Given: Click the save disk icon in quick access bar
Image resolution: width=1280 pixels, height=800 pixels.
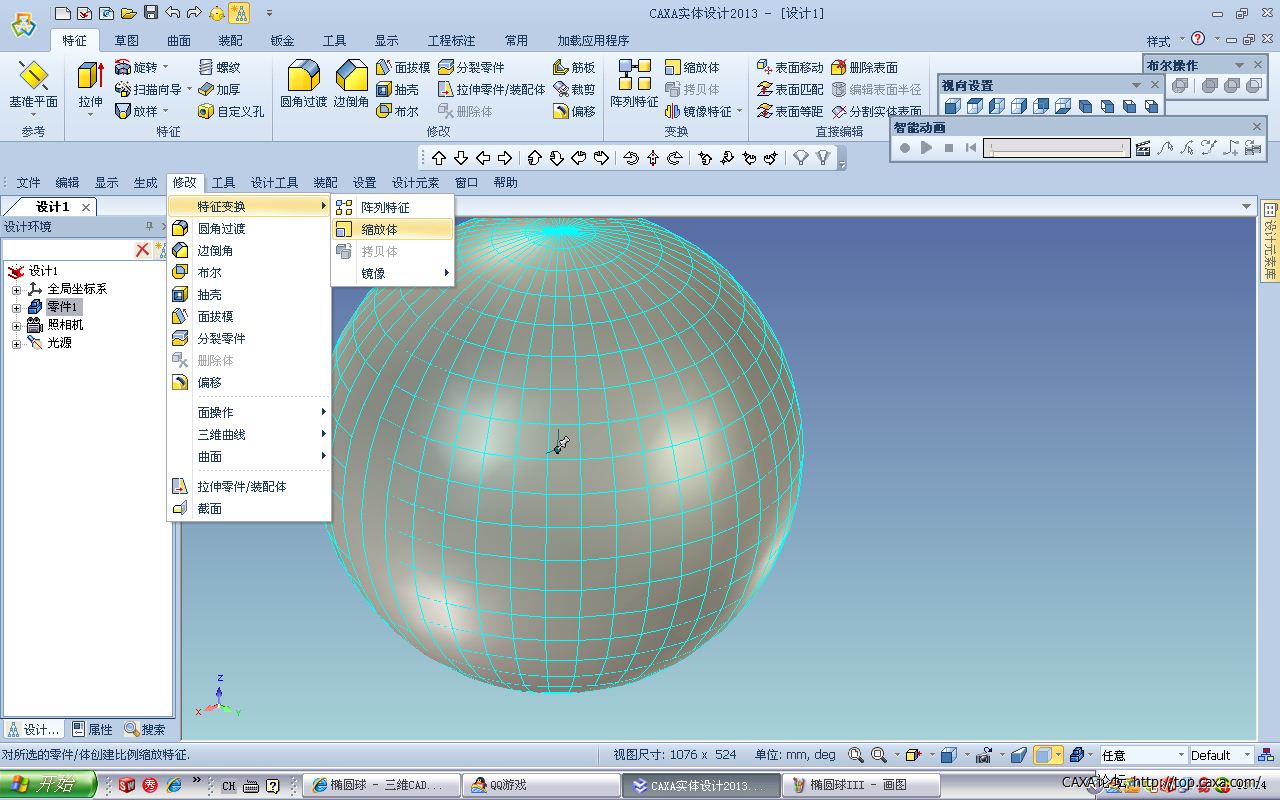Looking at the screenshot, I should [151, 13].
